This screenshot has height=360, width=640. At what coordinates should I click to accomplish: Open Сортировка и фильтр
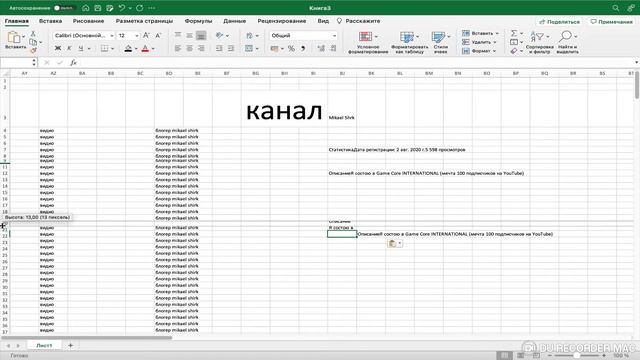click(x=540, y=42)
